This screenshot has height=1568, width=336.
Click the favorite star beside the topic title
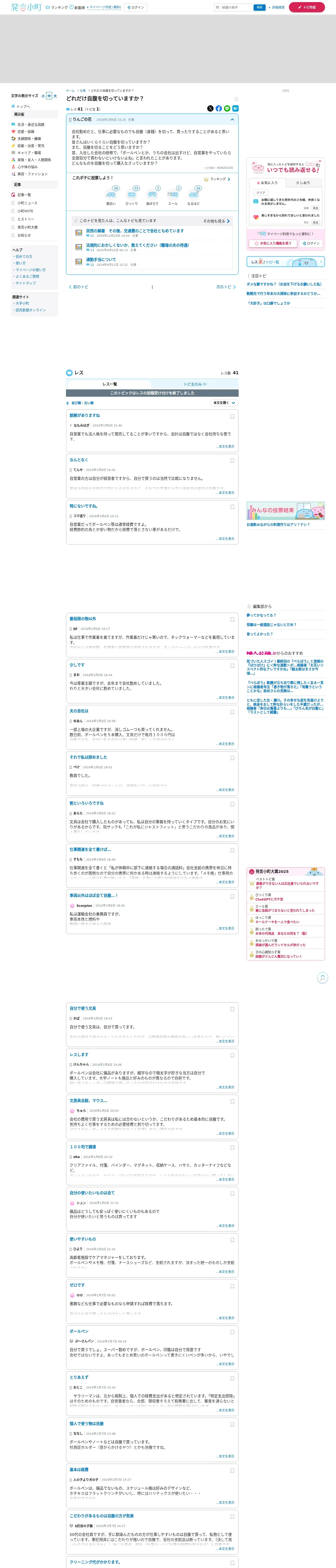pos(236,99)
